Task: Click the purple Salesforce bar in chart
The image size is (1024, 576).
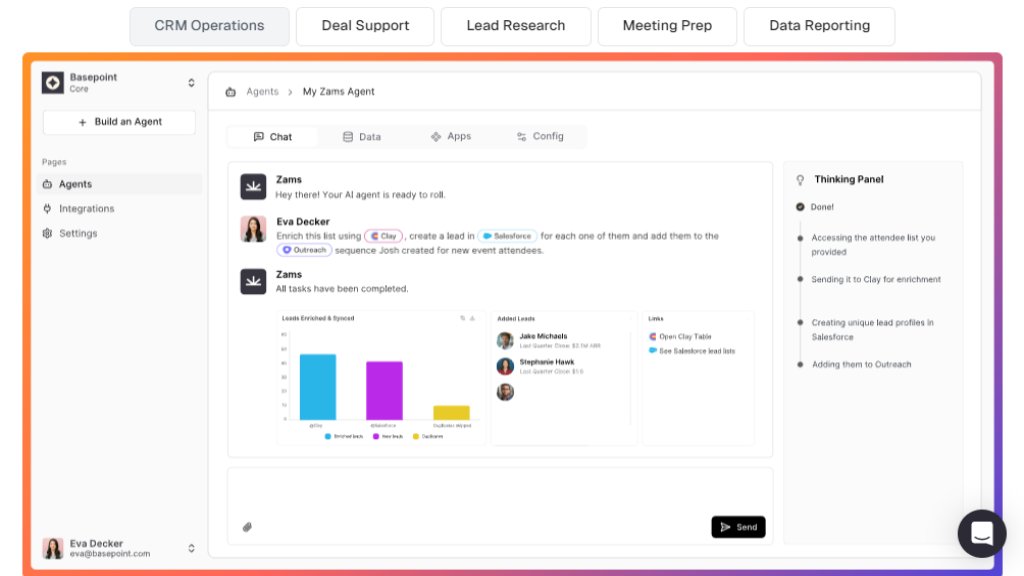Action: (x=384, y=391)
